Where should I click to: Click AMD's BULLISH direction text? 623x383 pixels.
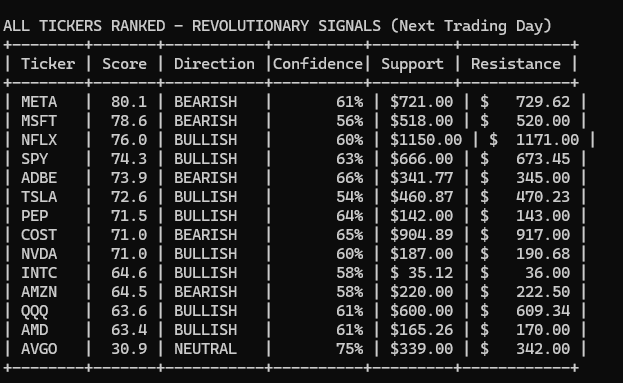[205, 330]
